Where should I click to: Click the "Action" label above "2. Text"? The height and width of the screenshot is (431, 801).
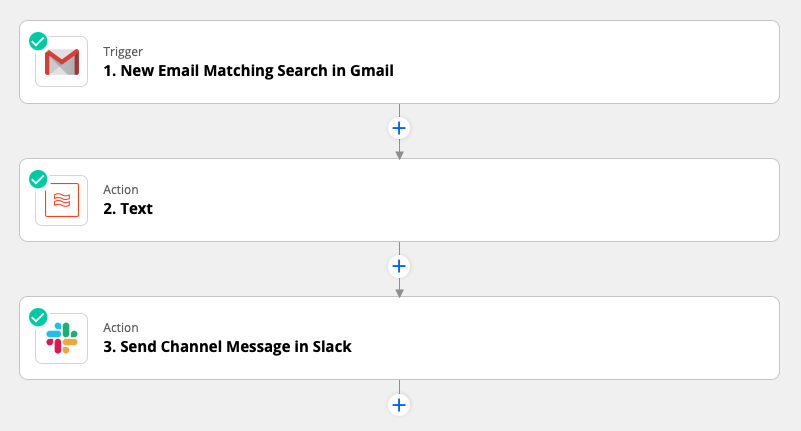(x=121, y=189)
